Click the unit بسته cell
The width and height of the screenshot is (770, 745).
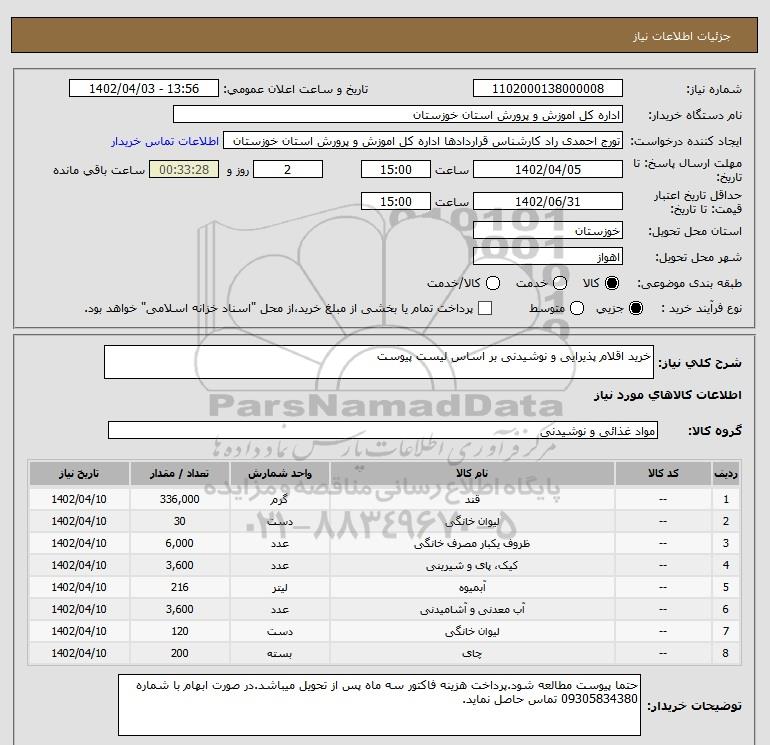point(279,653)
